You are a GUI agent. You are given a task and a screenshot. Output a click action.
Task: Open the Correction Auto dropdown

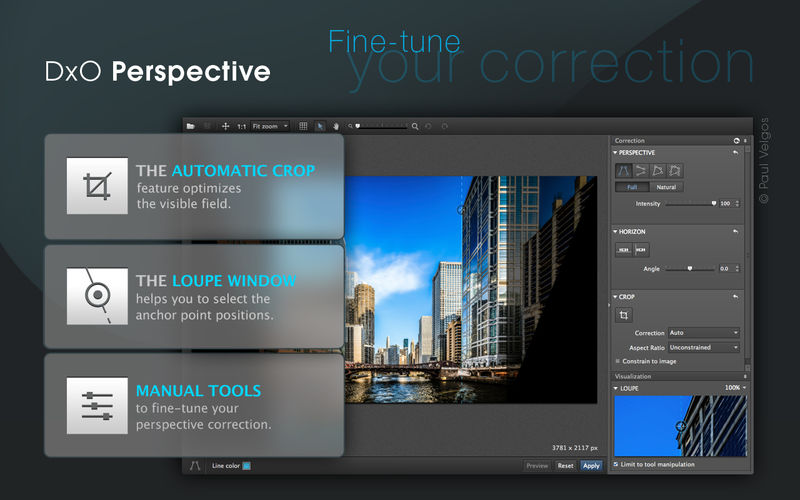pos(704,333)
